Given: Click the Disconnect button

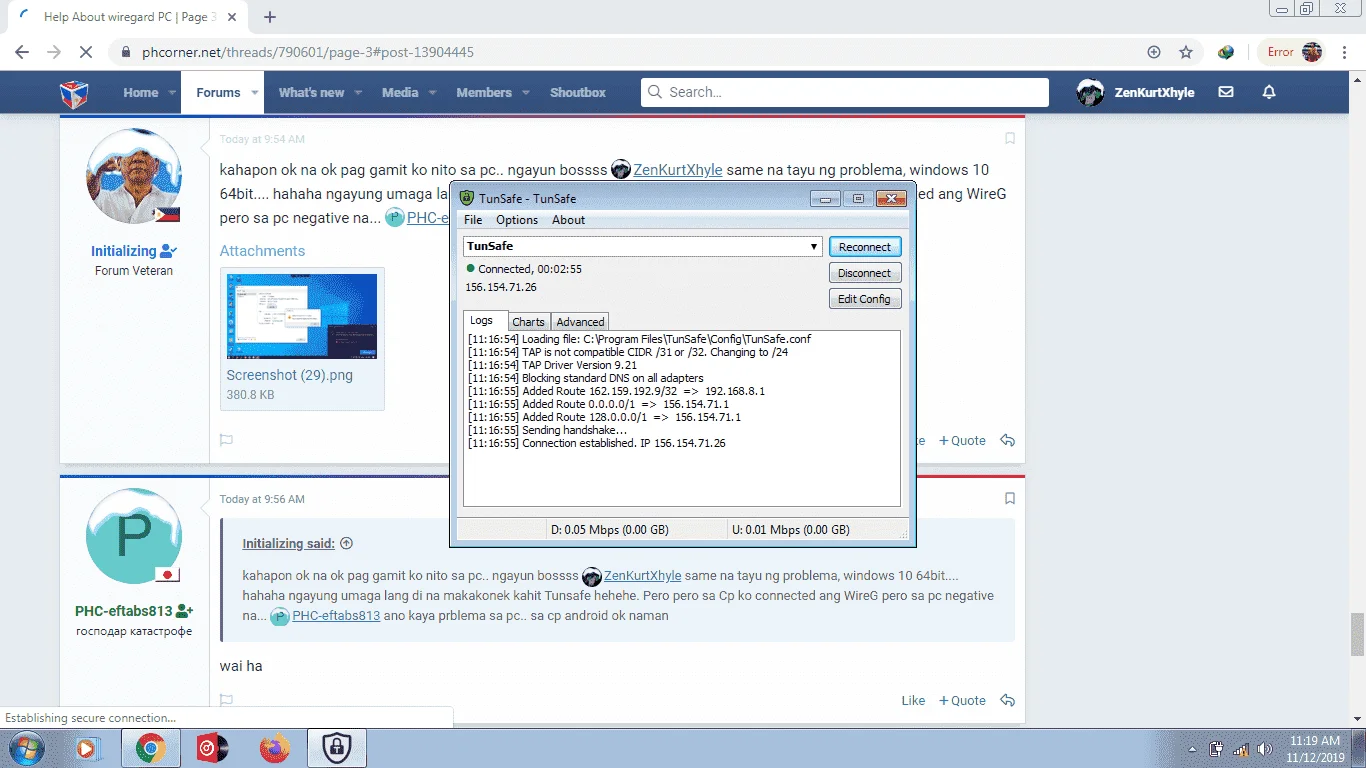Looking at the screenshot, I should (865, 273).
